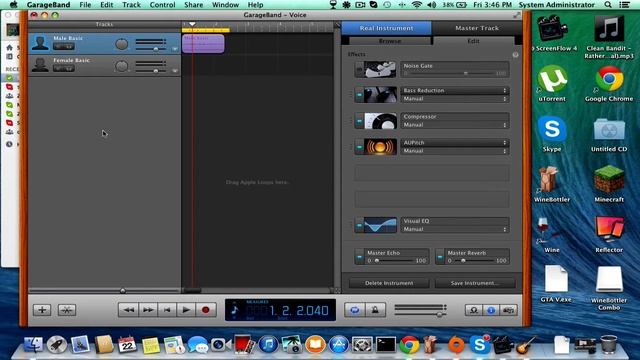Toggle the Compressor effect
The width and height of the screenshot is (640, 360).
click(359, 121)
